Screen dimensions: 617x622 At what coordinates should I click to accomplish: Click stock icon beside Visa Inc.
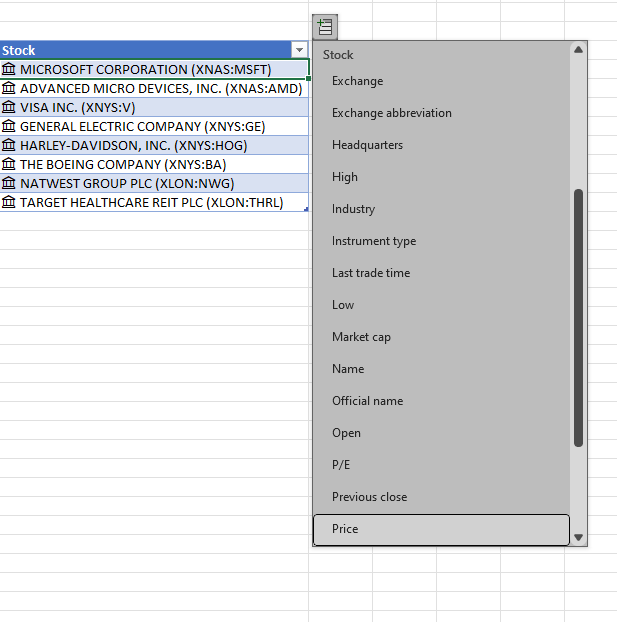8,107
